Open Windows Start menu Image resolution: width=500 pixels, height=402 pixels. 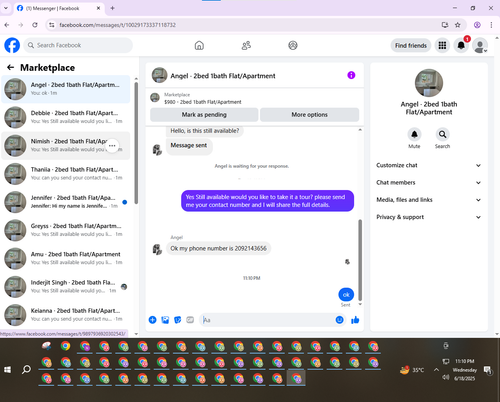click(8, 370)
